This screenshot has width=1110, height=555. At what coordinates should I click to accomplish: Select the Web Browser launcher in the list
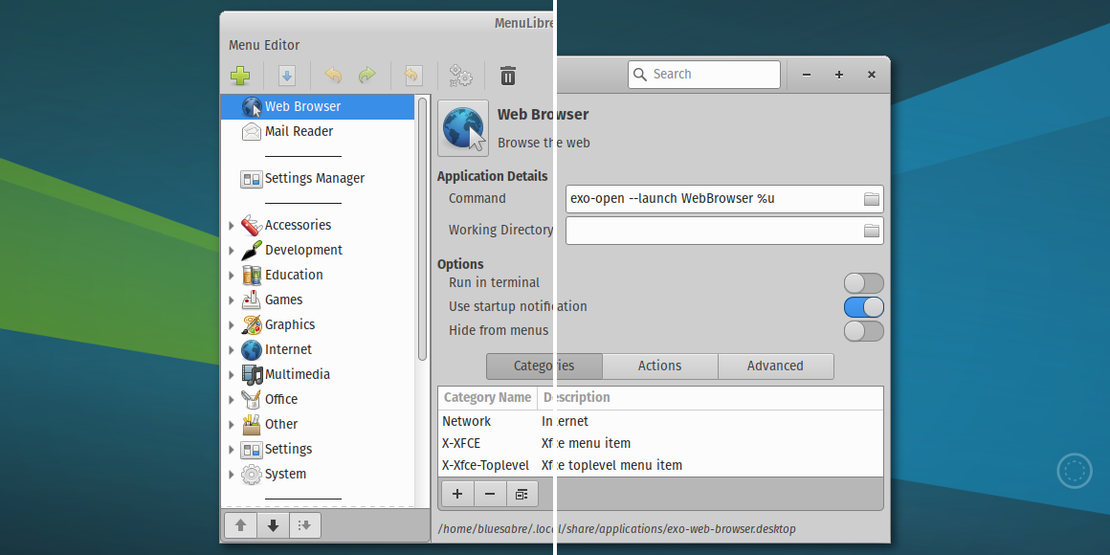coord(318,107)
